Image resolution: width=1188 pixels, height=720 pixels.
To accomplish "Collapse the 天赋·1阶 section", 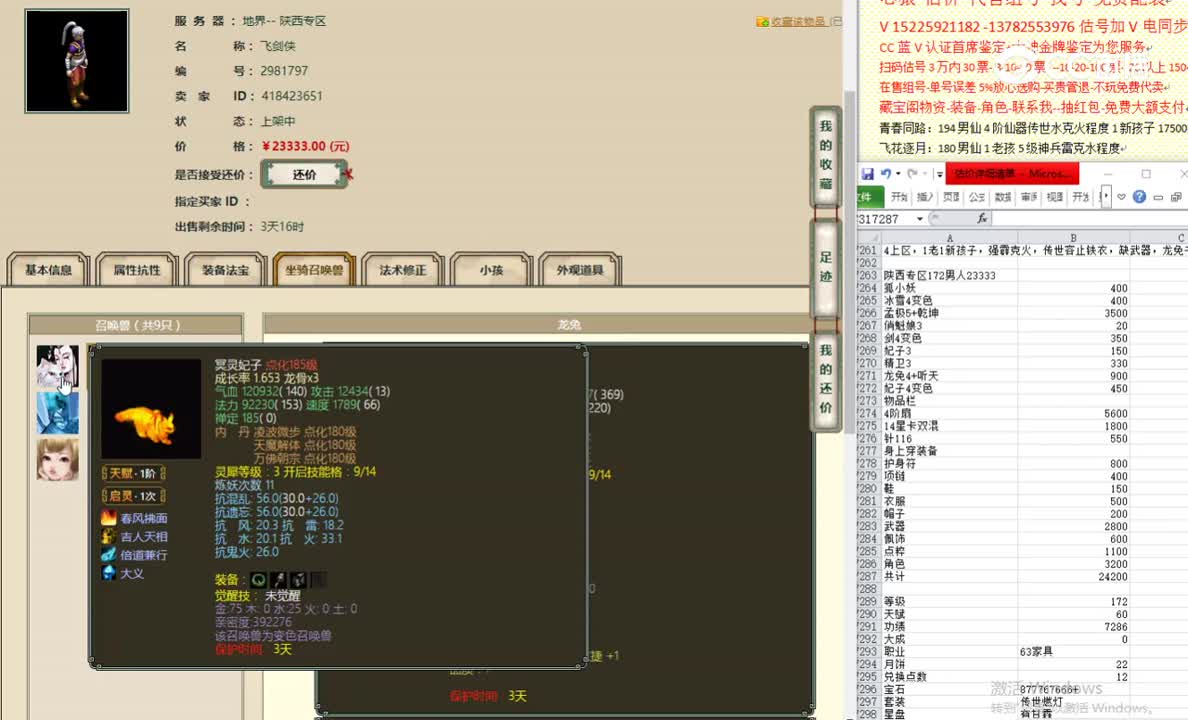I will (133, 473).
